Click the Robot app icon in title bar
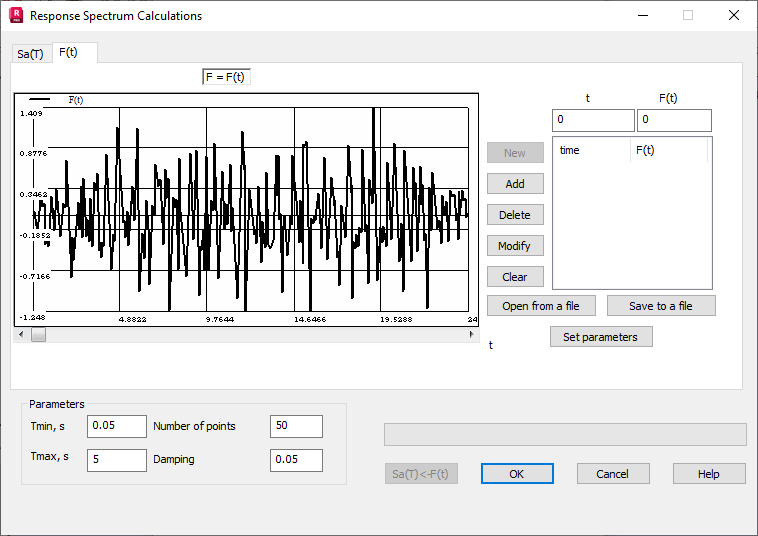 (16, 15)
